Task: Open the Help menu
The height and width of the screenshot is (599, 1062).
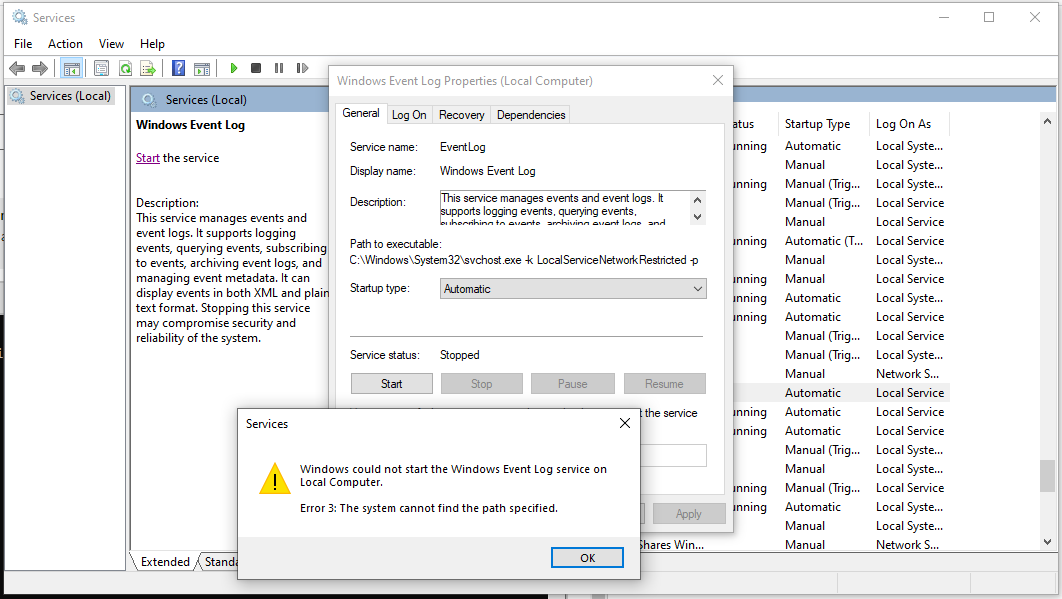Action: [152, 43]
